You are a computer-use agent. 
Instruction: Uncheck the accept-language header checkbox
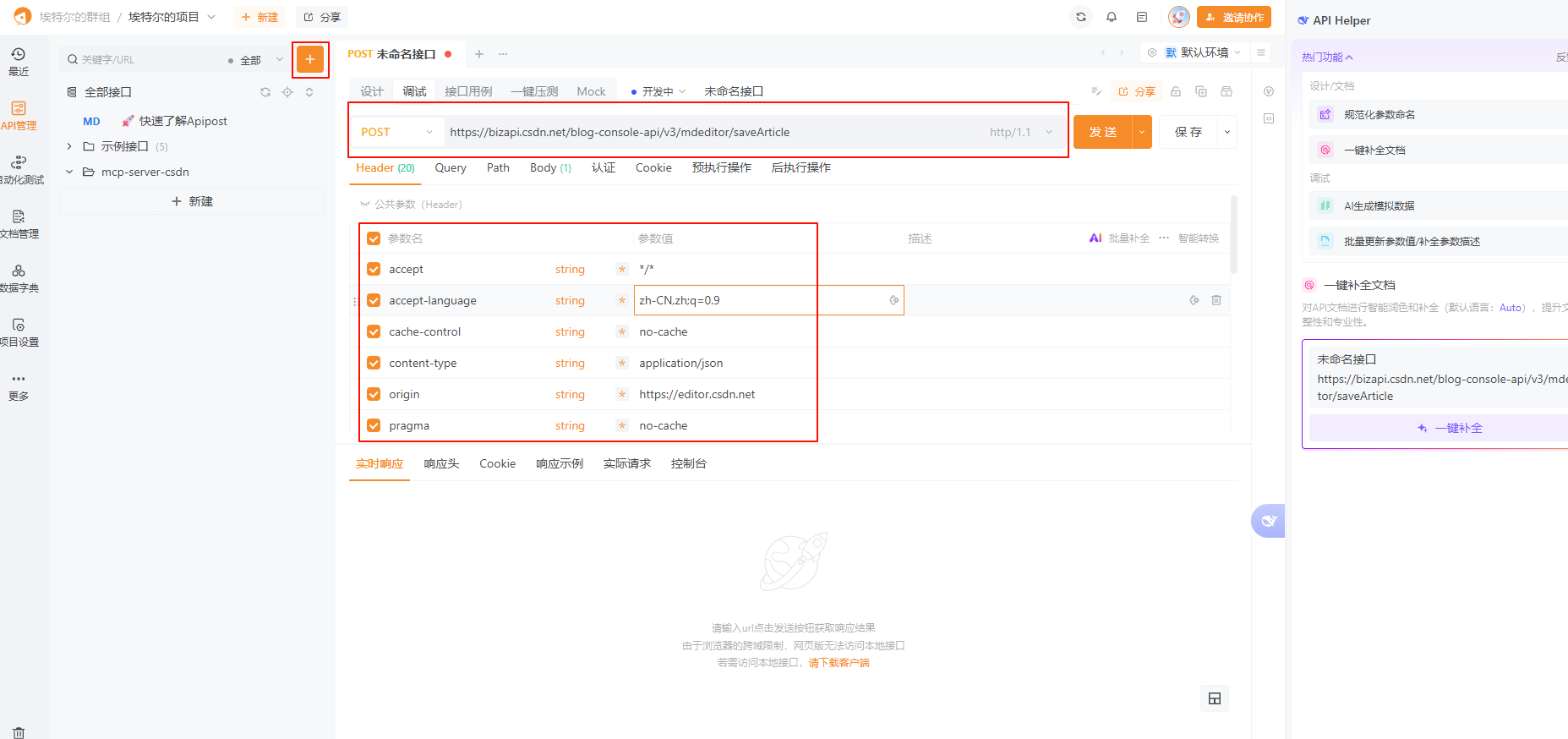[374, 300]
